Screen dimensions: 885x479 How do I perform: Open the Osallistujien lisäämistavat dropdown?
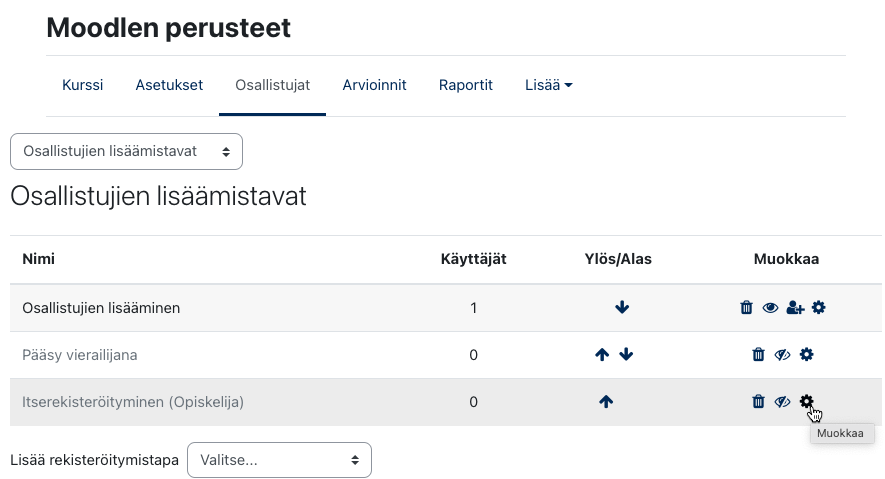[126, 151]
